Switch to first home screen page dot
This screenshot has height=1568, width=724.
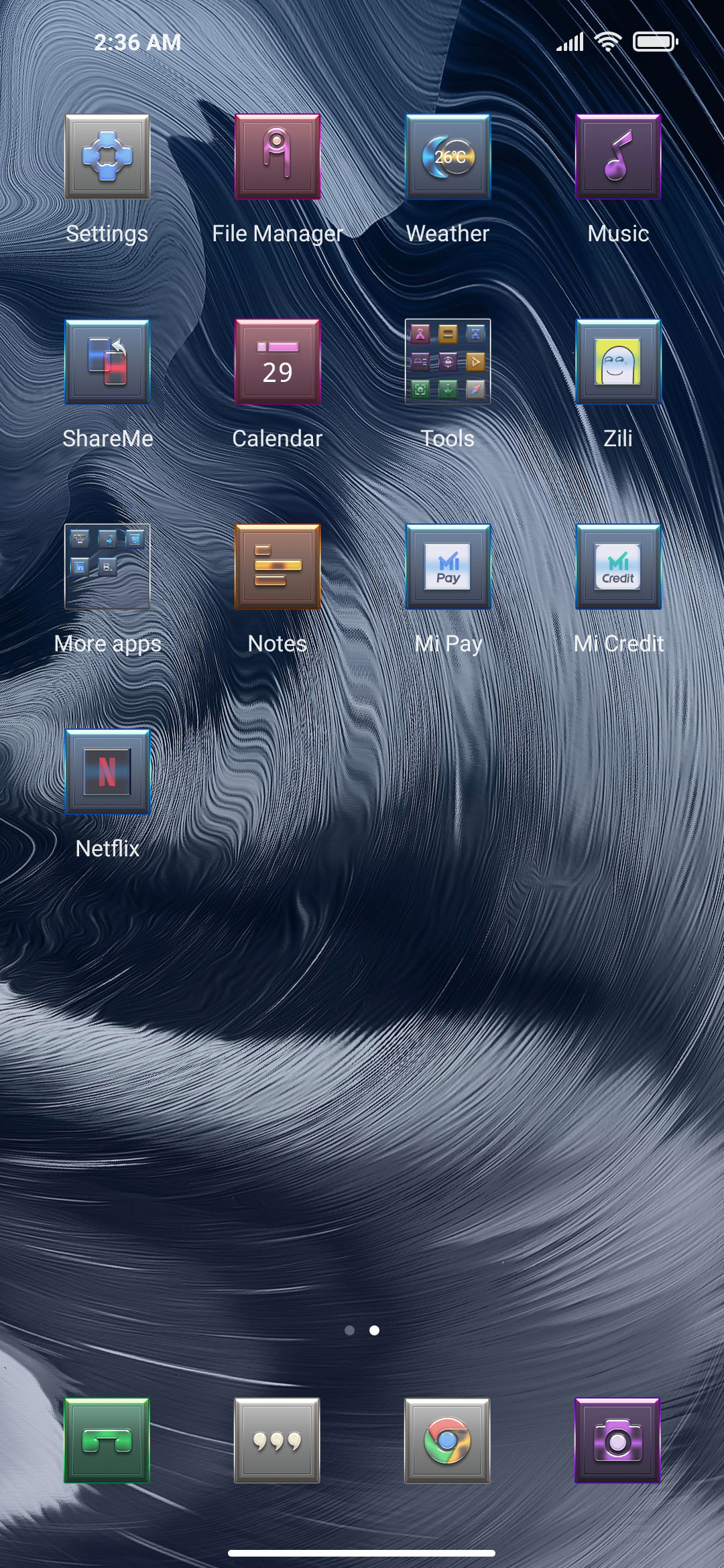(x=349, y=1330)
